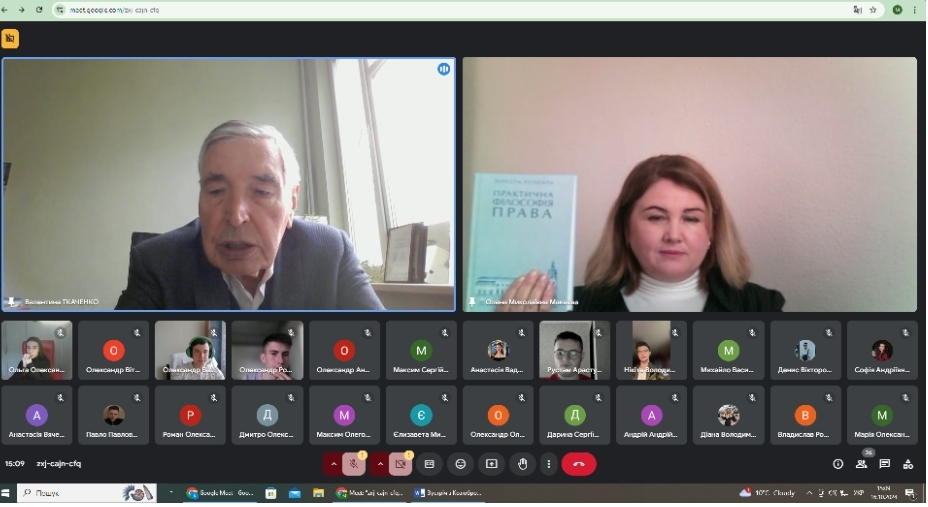
Task: Show the participants people panel
Action: (861, 464)
